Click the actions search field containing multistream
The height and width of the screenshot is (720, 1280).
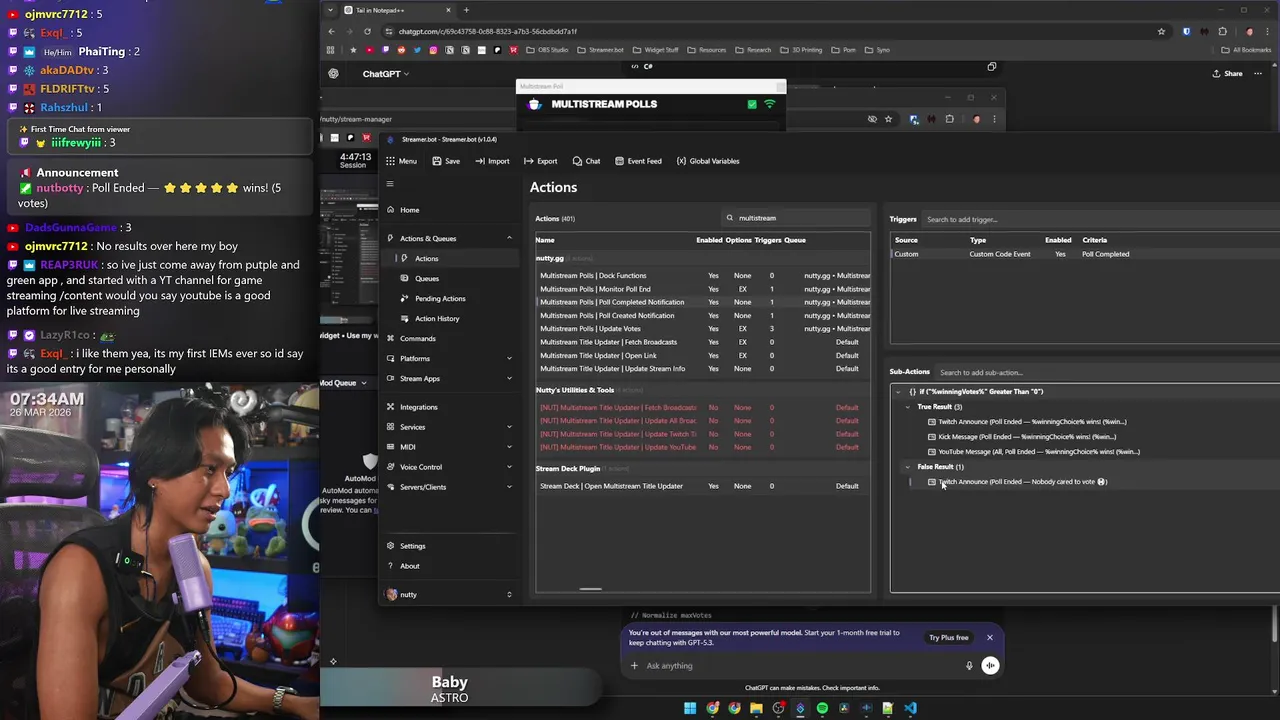click(x=797, y=218)
